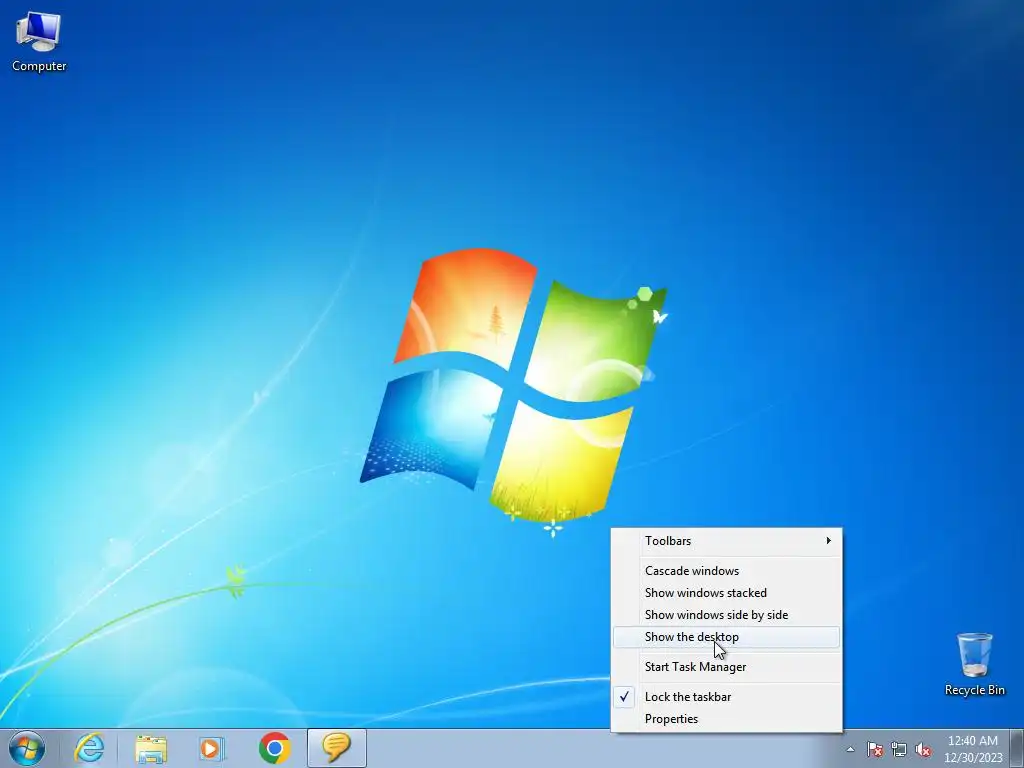This screenshot has width=1024, height=768.
Task: Choose Show windows side by side
Action: click(726, 615)
